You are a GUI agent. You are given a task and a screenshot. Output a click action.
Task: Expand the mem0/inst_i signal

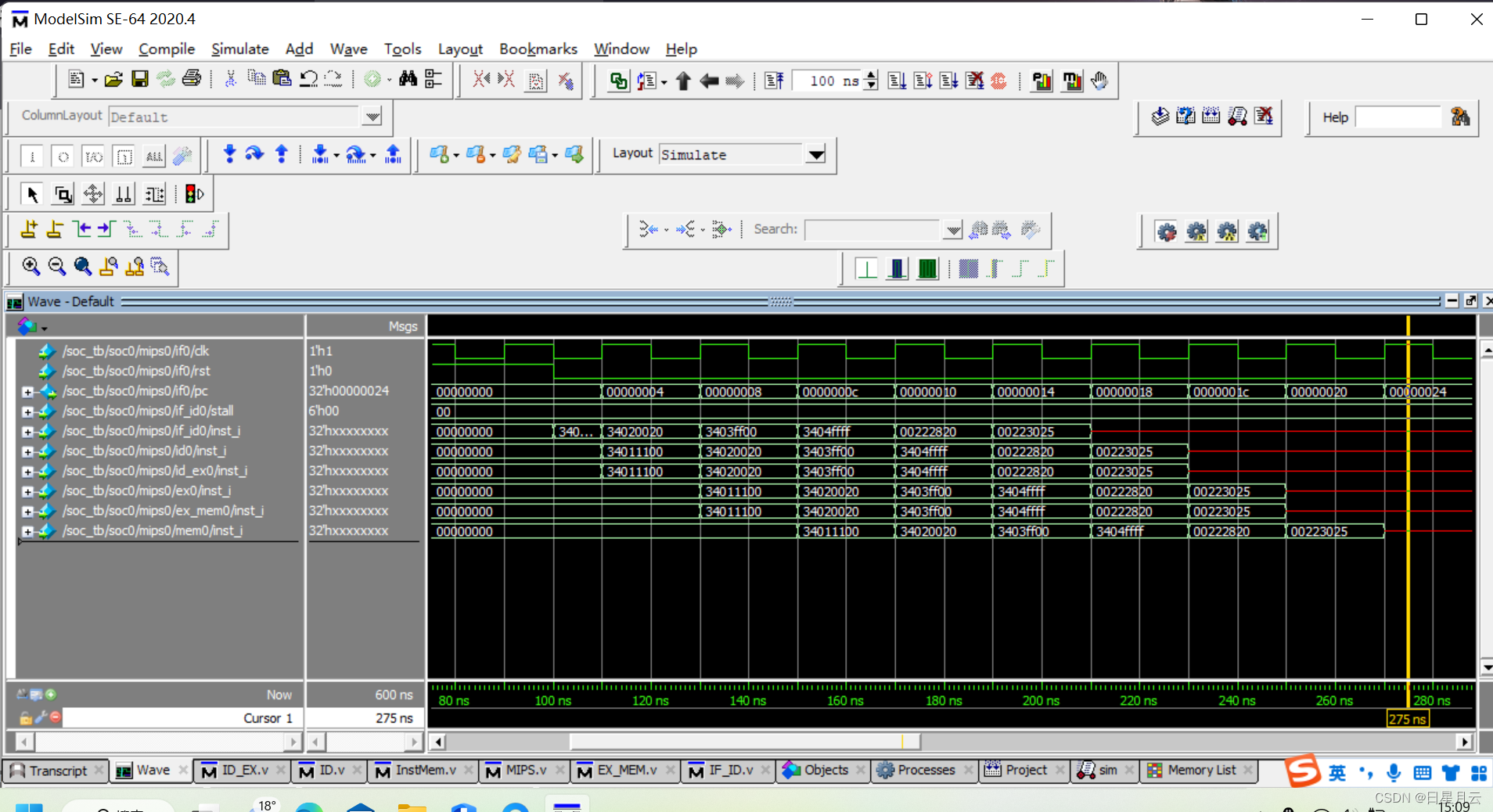coord(27,531)
